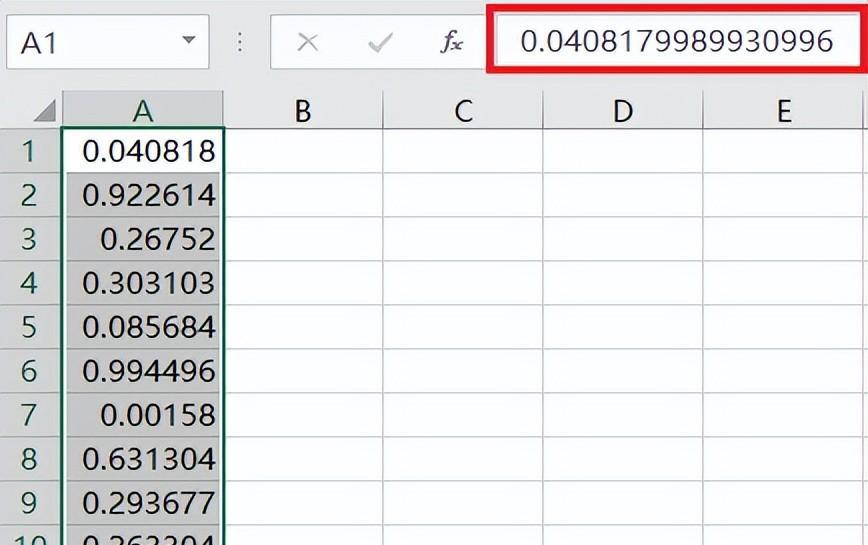The width and height of the screenshot is (868, 545).
Task: Click the Cancel (X) icon in formula bar
Action: click(x=308, y=42)
